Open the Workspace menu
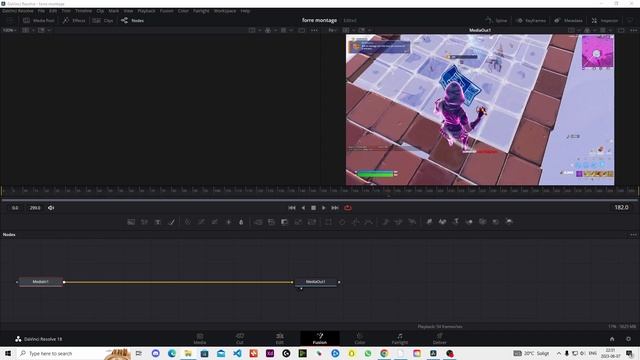640x360 pixels. click(225, 11)
